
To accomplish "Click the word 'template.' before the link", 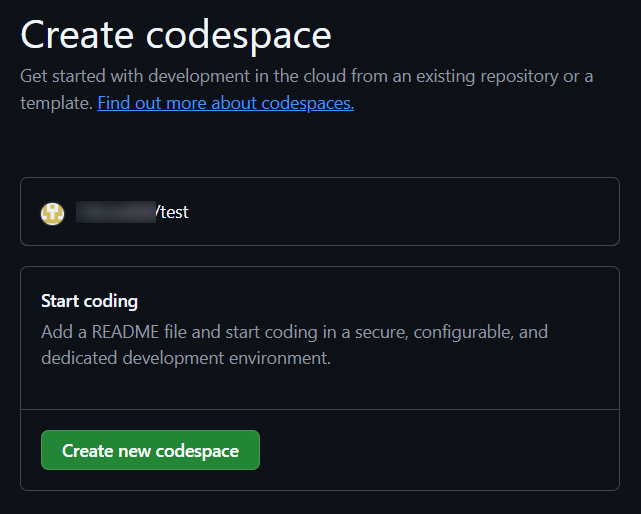I will click(56, 103).
